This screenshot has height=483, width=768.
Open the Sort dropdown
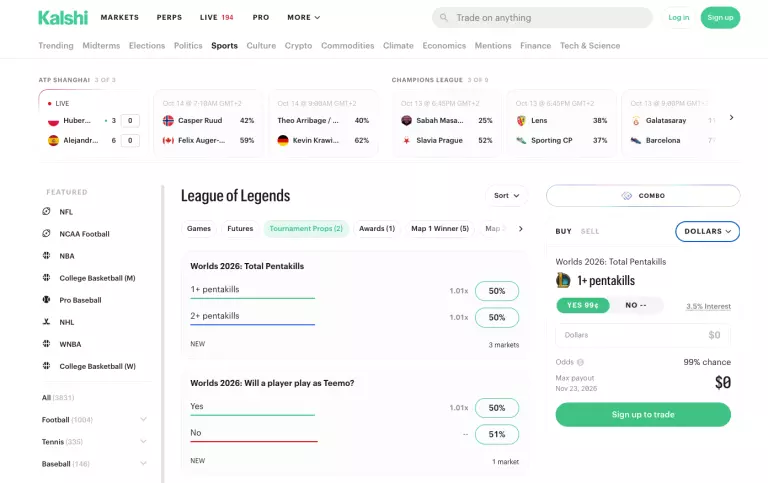(x=506, y=195)
